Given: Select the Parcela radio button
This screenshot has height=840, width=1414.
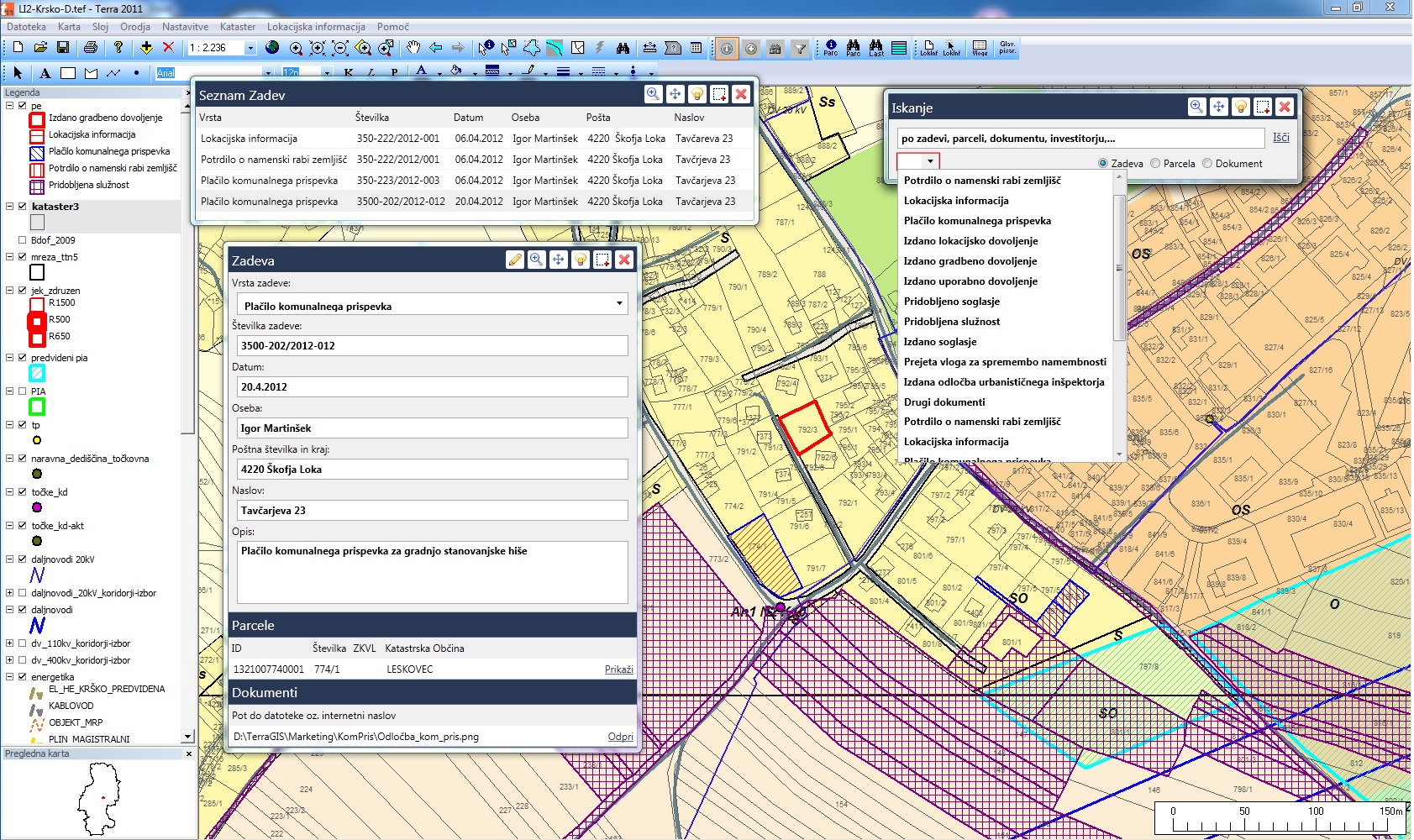Looking at the screenshot, I should (1155, 163).
